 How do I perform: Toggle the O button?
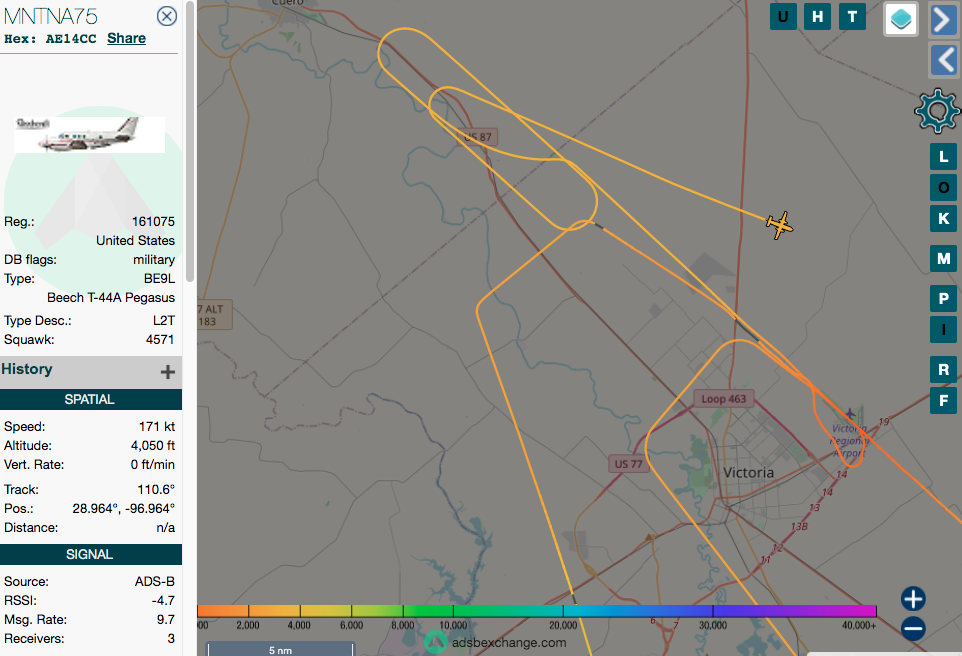[x=944, y=187]
